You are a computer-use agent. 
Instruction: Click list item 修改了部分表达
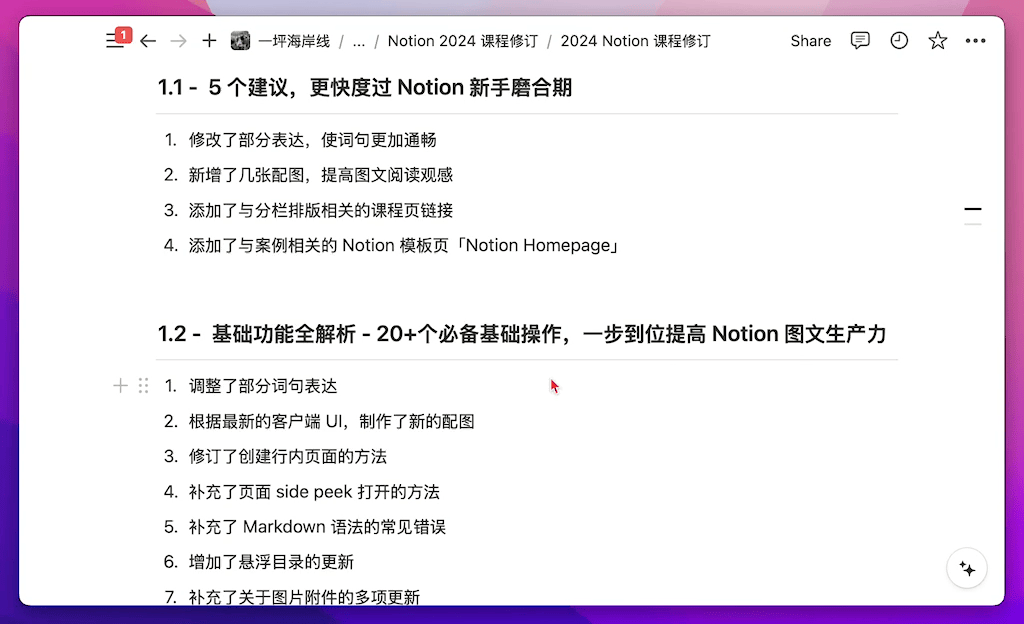[312, 140]
